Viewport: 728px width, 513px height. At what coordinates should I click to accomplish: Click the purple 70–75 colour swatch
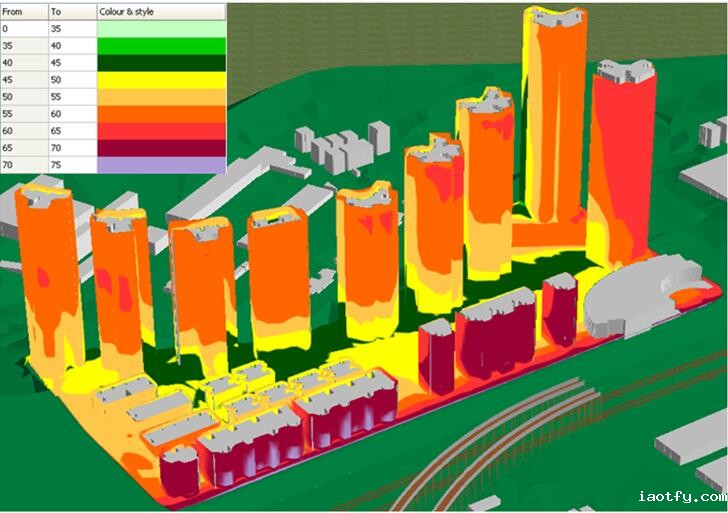point(160,163)
